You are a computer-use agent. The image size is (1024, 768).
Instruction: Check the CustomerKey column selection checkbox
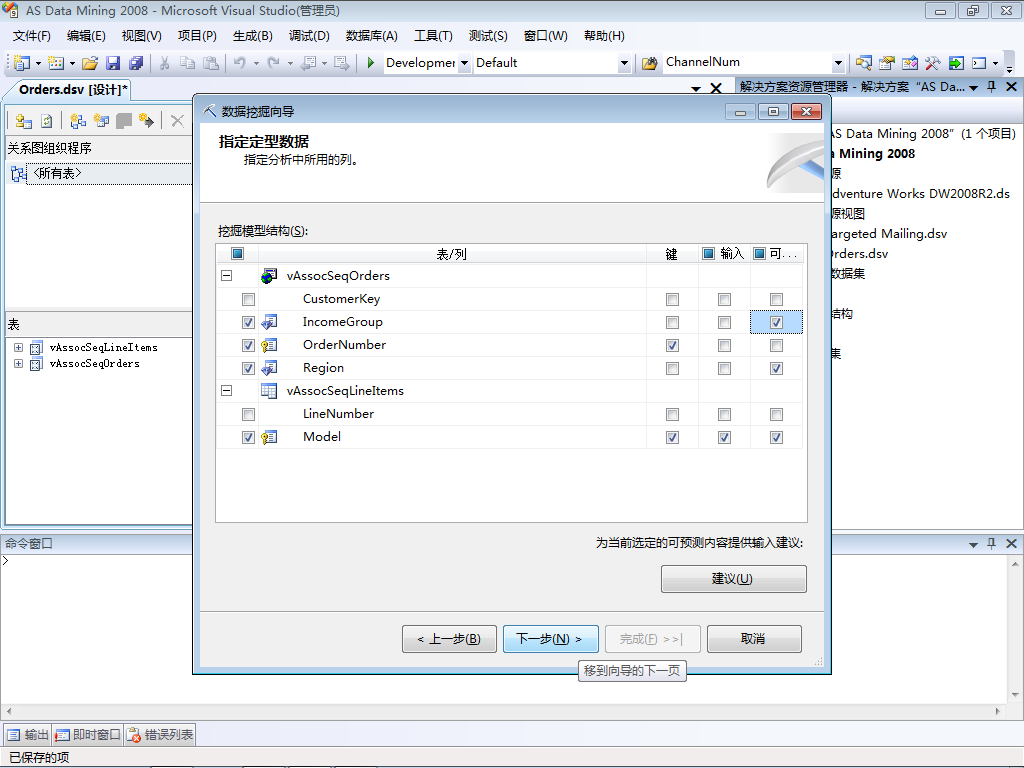pyautogui.click(x=248, y=300)
